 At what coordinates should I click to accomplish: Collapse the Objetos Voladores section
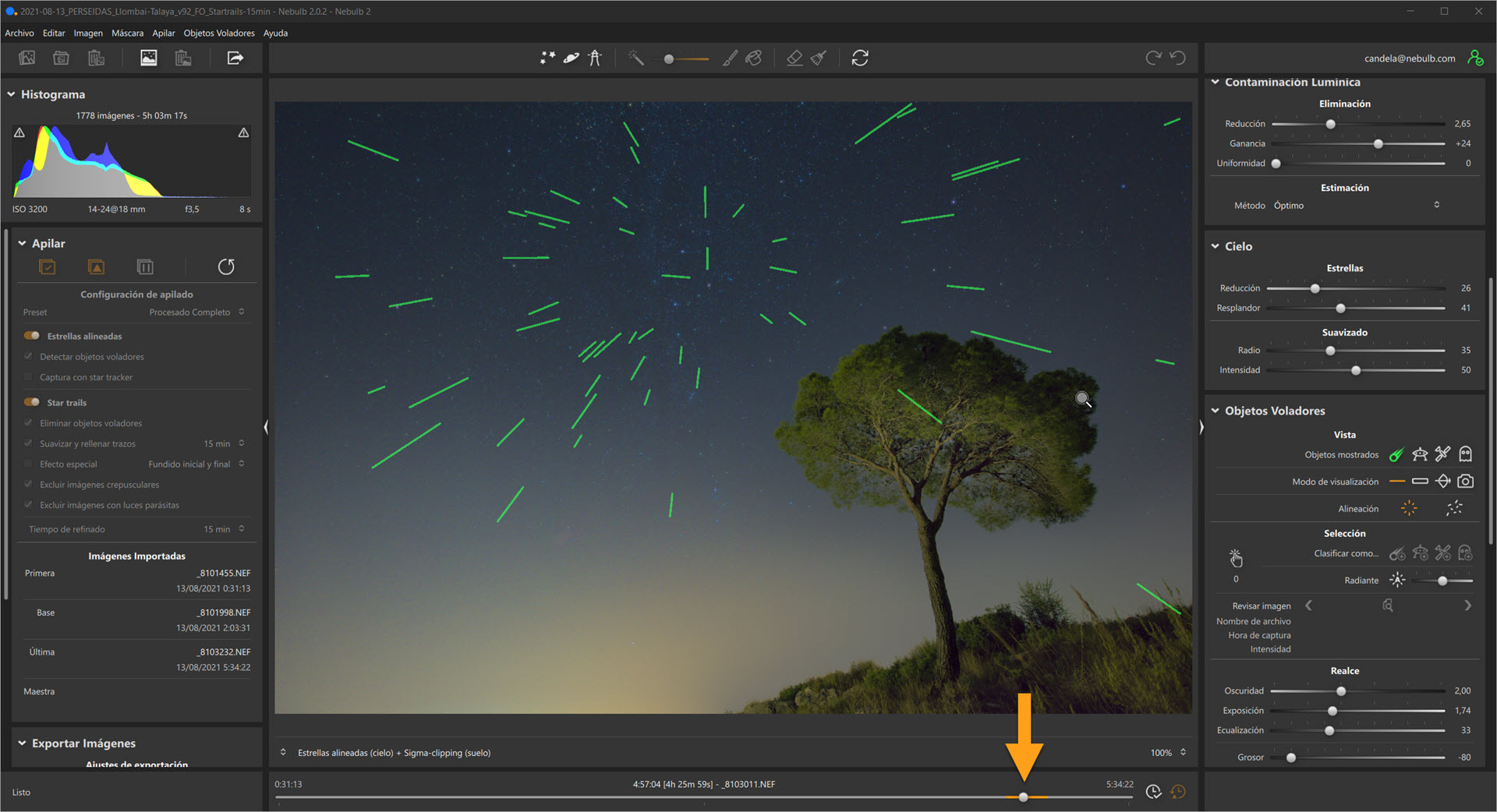pyautogui.click(x=1215, y=411)
